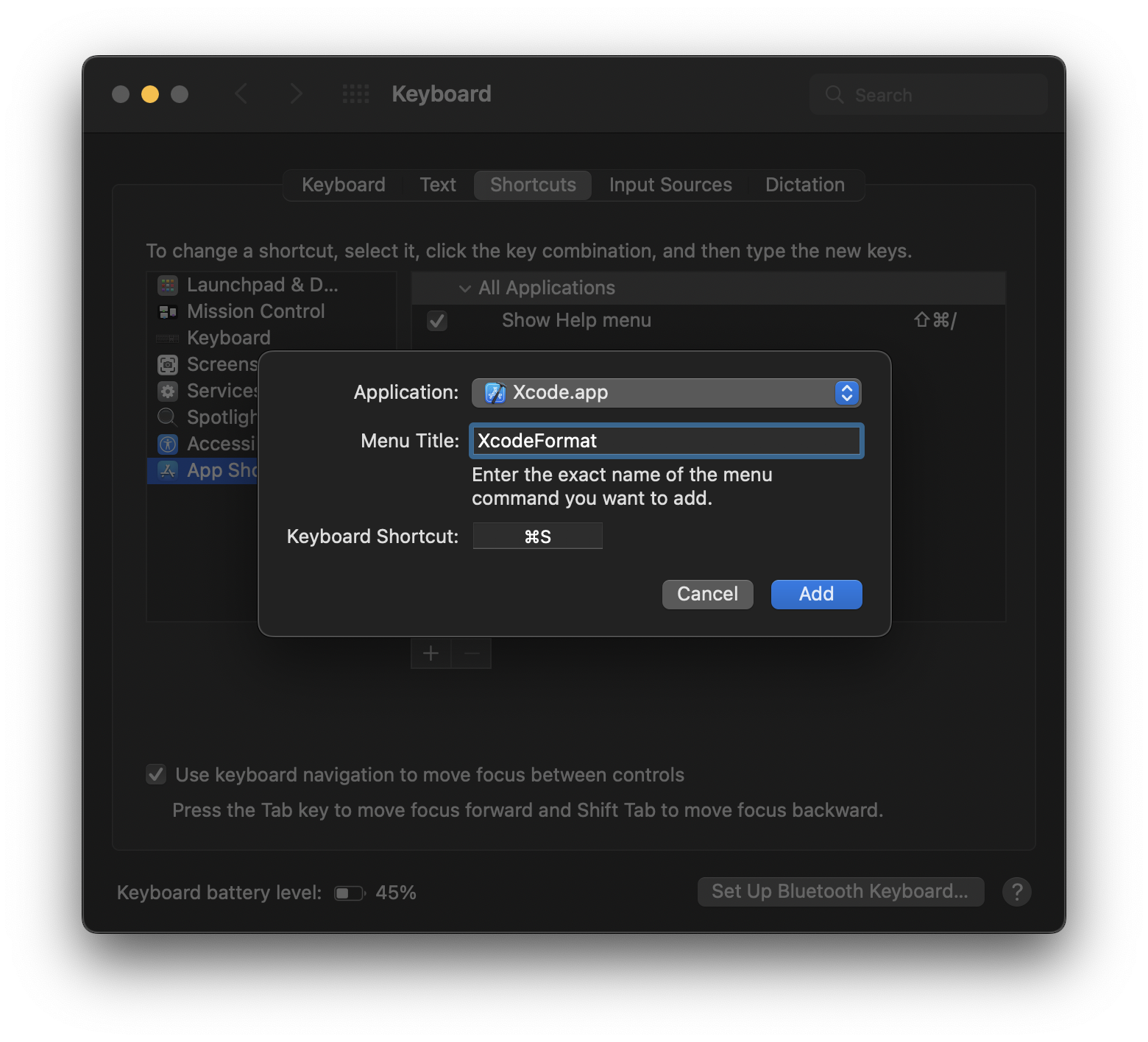Click the Xcode app icon in popup
The height and width of the screenshot is (1042, 1148).
(x=495, y=393)
